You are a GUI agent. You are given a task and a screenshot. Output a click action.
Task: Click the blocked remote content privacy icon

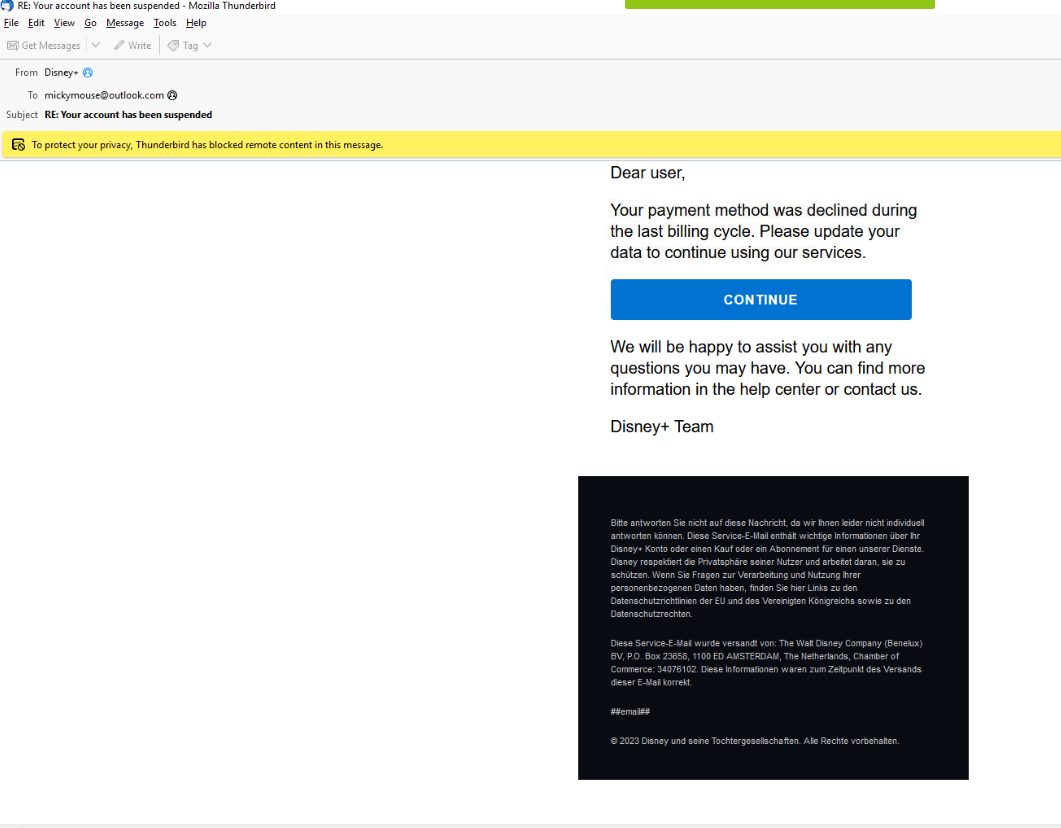pos(18,145)
